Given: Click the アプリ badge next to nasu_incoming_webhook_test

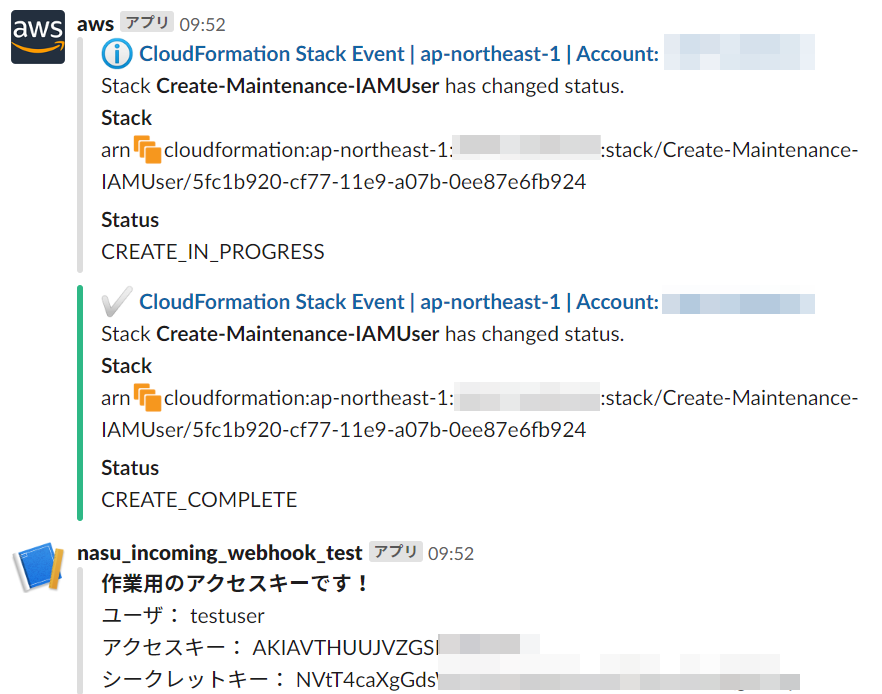Looking at the screenshot, I should (395, 552).
